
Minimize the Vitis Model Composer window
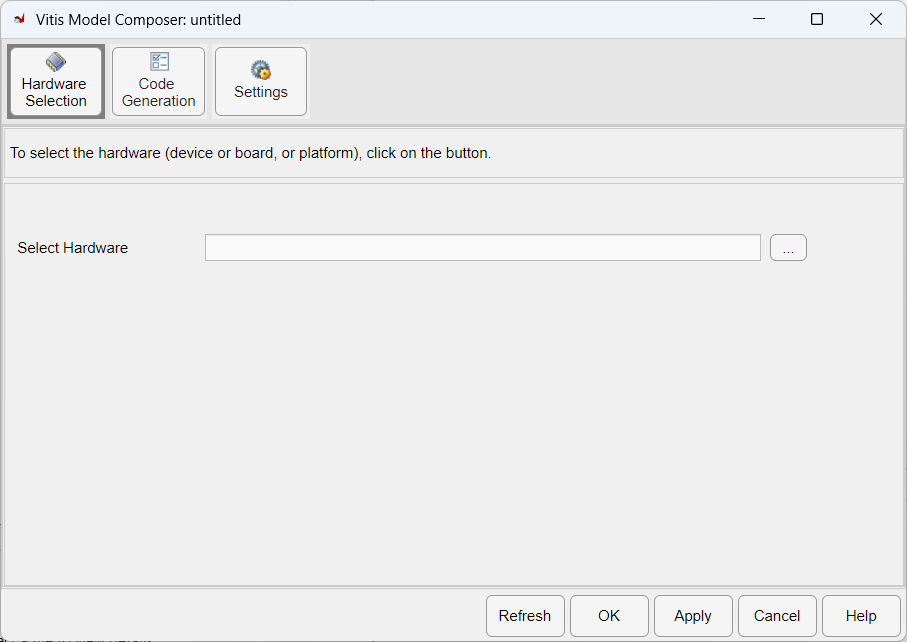(x=757, y=19)
